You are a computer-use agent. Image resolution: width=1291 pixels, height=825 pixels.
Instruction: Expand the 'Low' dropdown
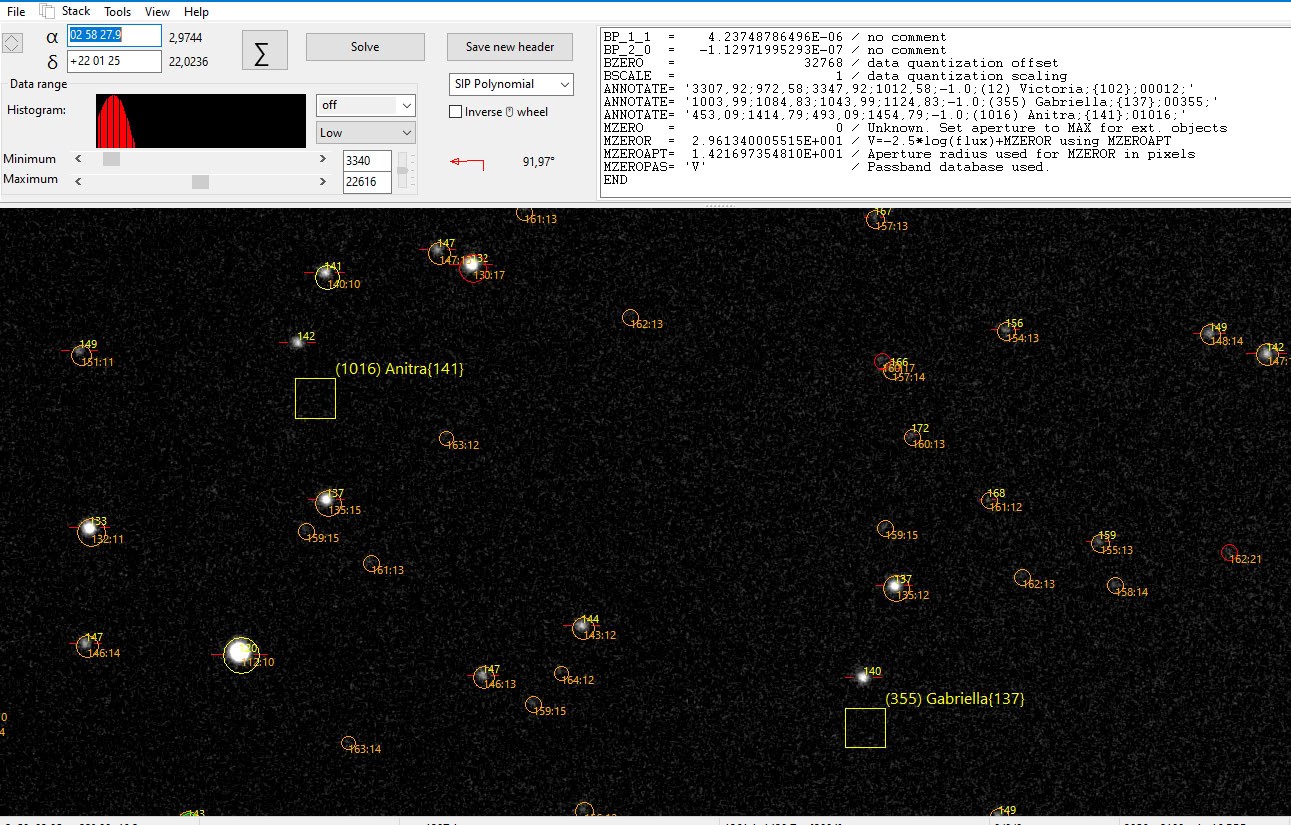tap(406, 132)
